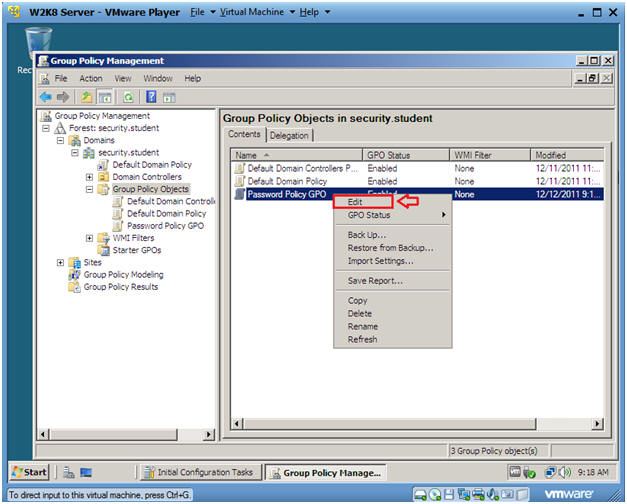Image resolution: width=627 pixels, height=504 pixels.
Task: Click the Starter GPOs folder icon
Action: point(104,250)
